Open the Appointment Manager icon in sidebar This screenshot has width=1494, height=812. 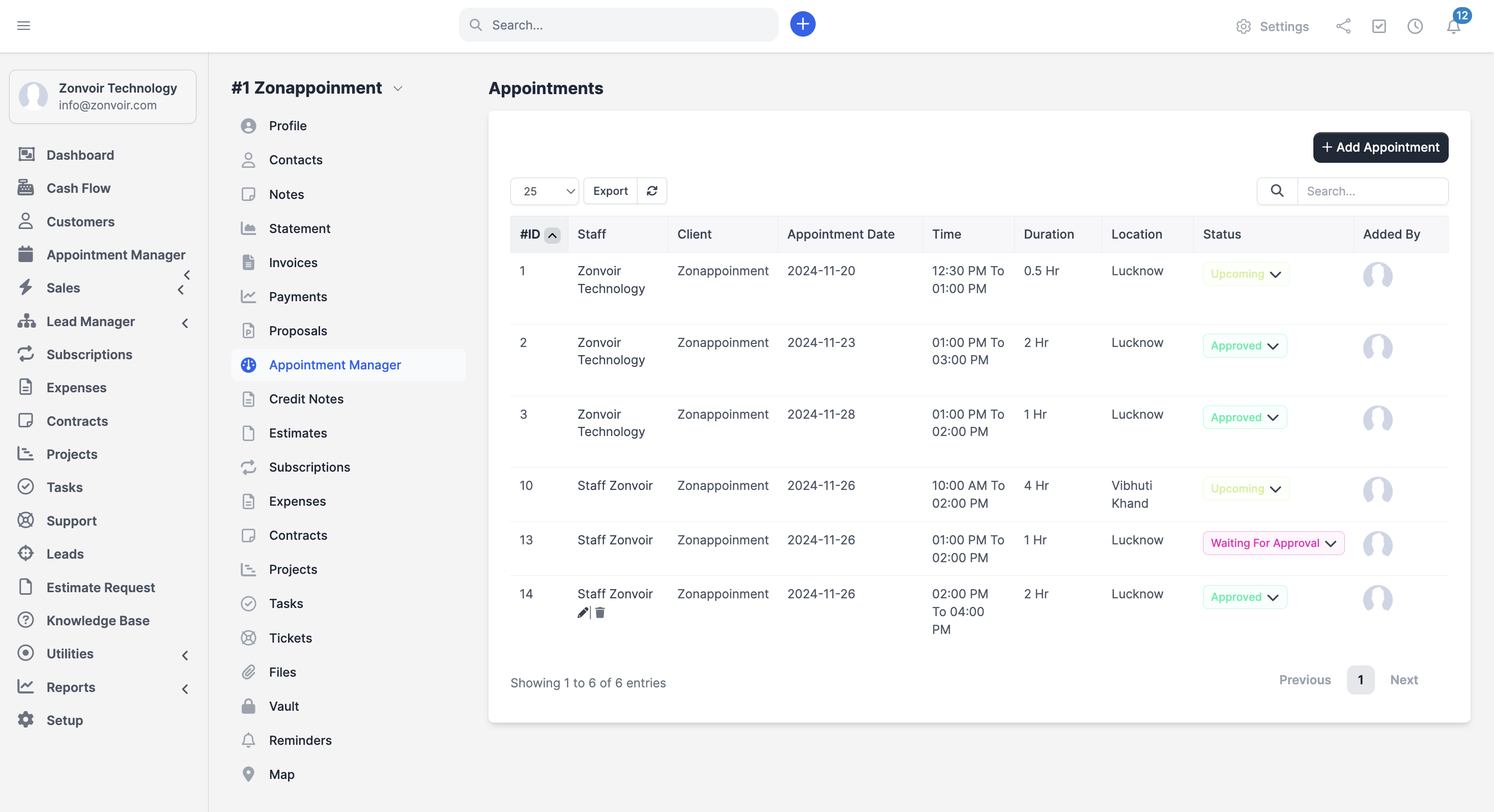(x=26, y=254)
